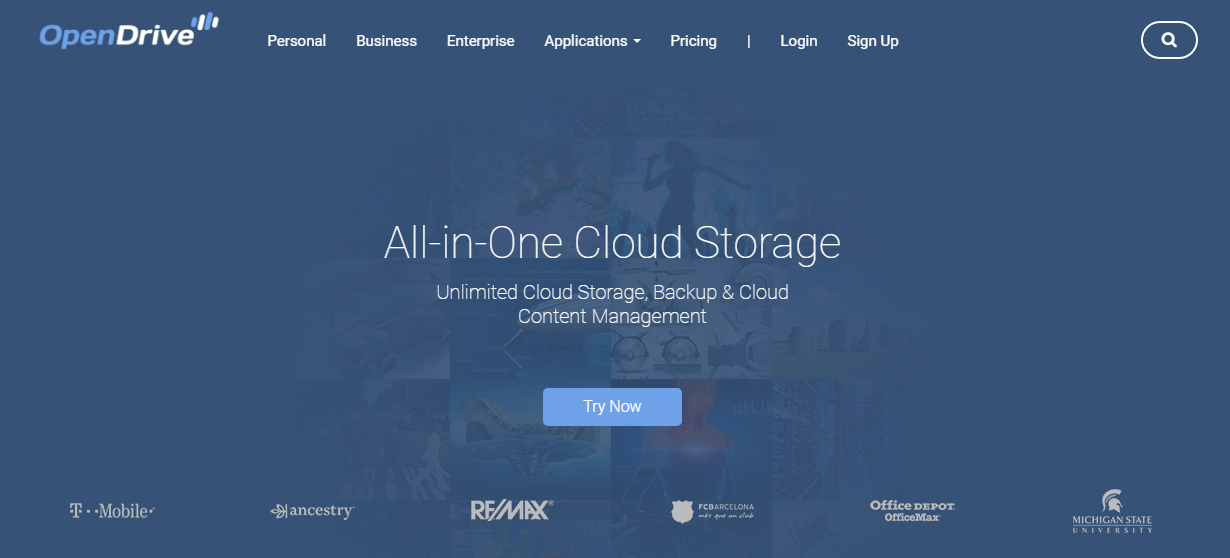The width and height of the screenshot is (1230, 558).
Task: Click the All-in-One Cloud Storage headline
Action: [612, 244]
